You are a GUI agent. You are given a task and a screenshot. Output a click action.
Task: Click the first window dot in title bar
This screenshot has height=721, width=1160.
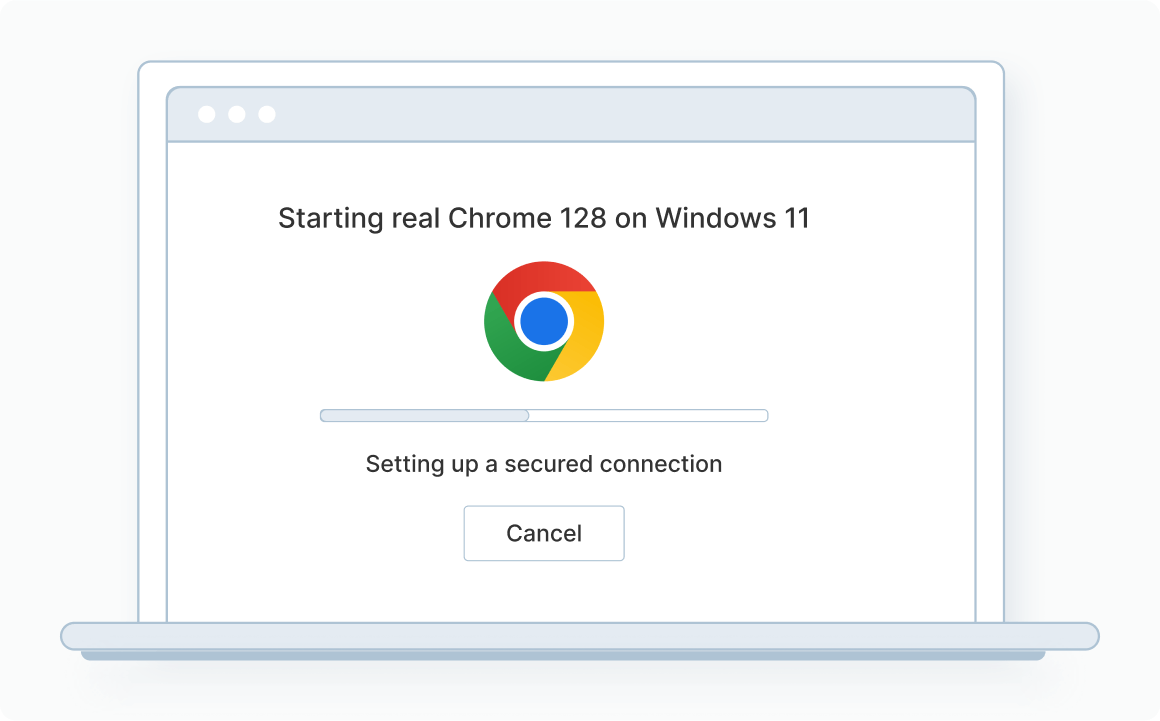click(207, 114)
